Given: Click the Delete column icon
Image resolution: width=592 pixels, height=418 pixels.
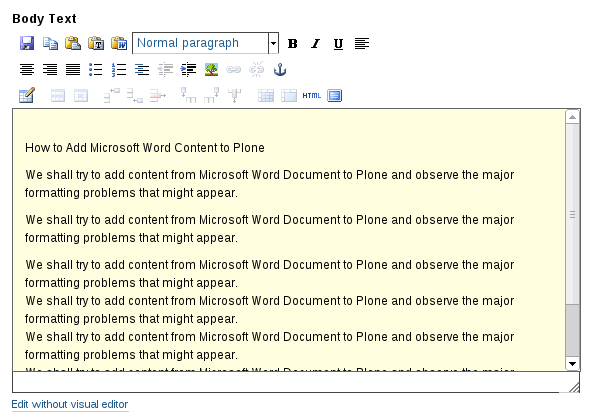Looking at the screenshot, I should 234,96.
